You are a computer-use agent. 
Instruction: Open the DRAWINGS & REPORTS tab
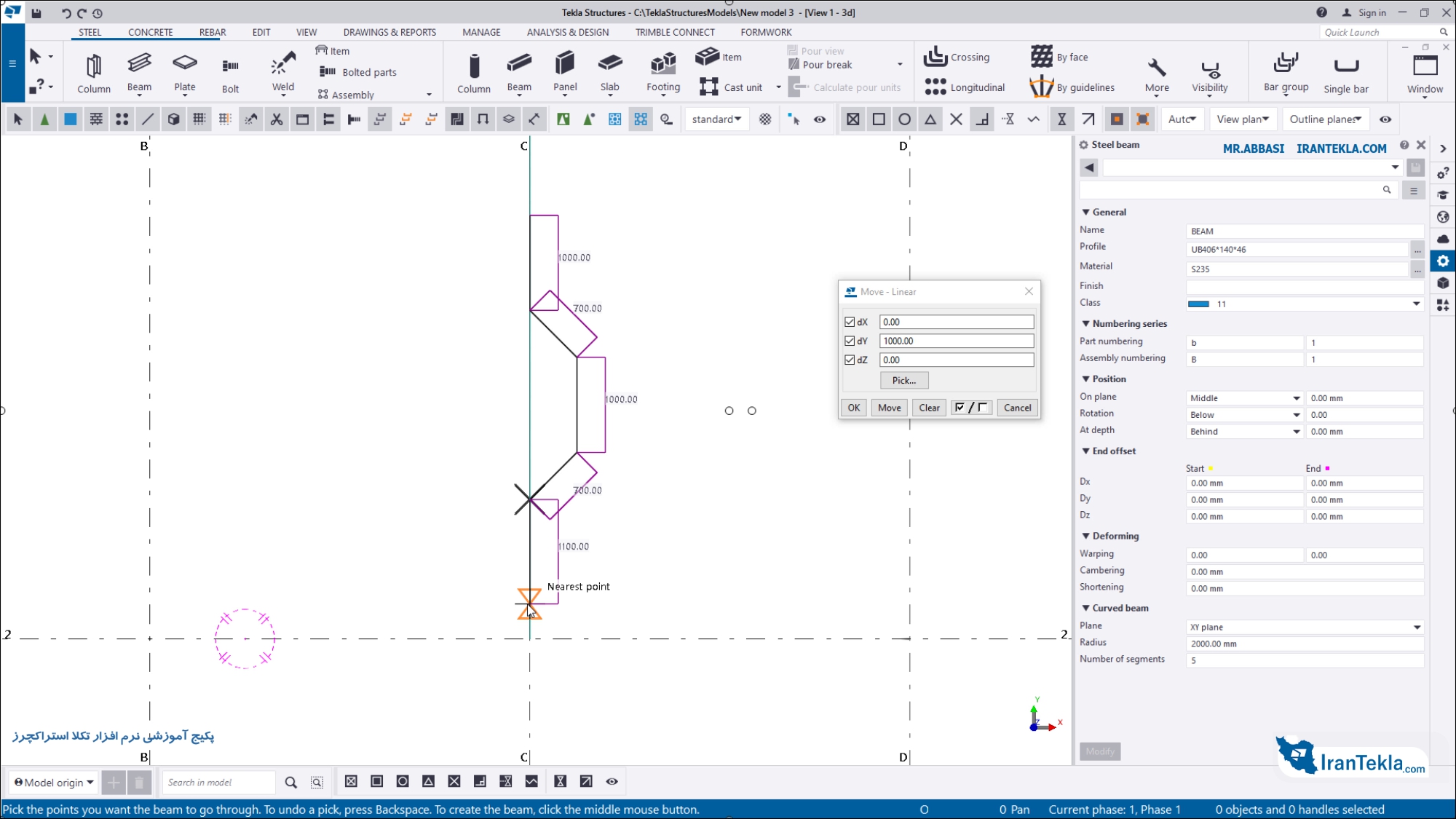[389, 32]
